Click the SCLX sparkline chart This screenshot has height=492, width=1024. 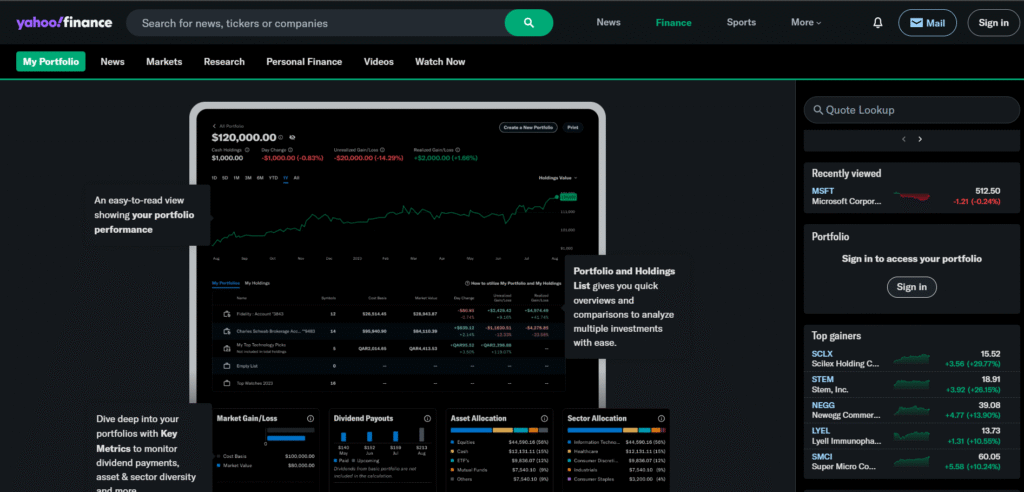(x=912, y=359)
